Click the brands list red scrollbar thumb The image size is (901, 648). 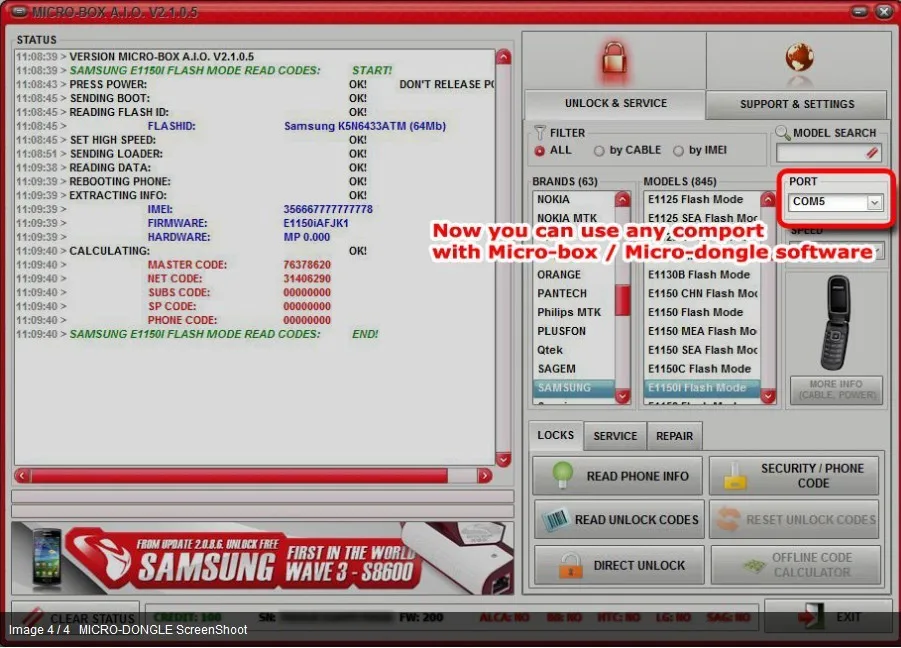point(622,300)
